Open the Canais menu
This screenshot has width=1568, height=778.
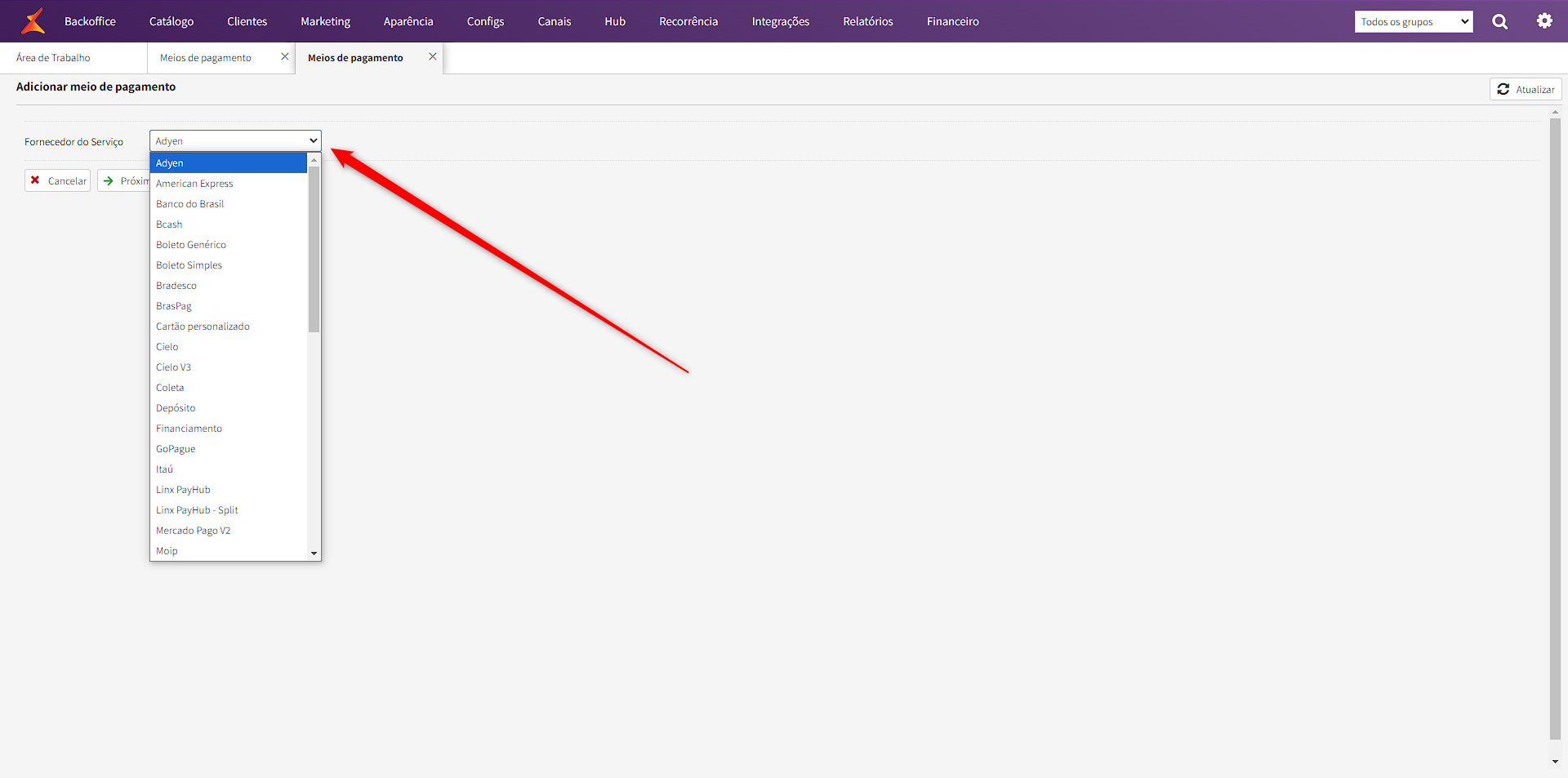(x=555, y=21)
